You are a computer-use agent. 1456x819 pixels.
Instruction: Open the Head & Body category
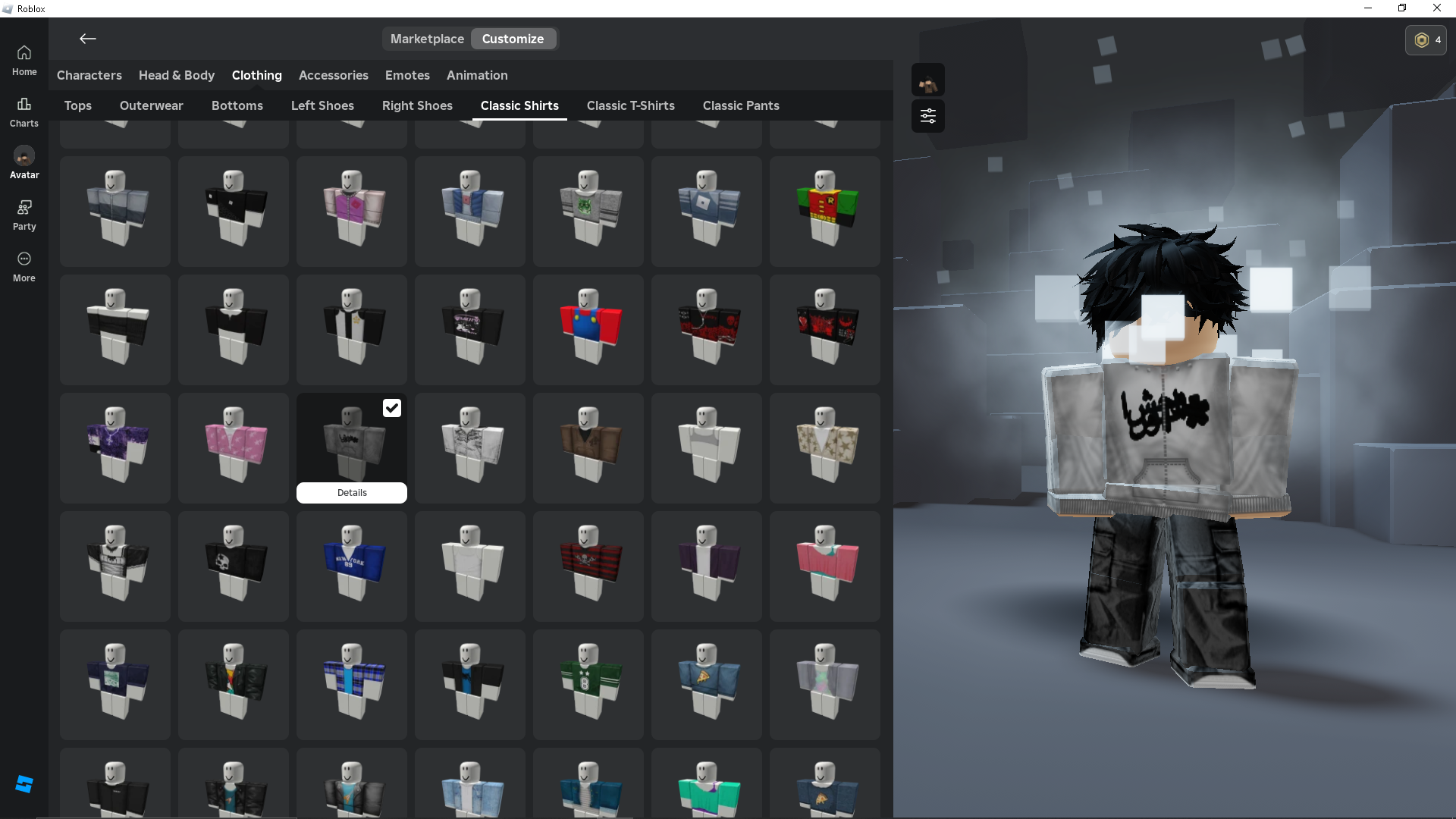pos(177,75)
